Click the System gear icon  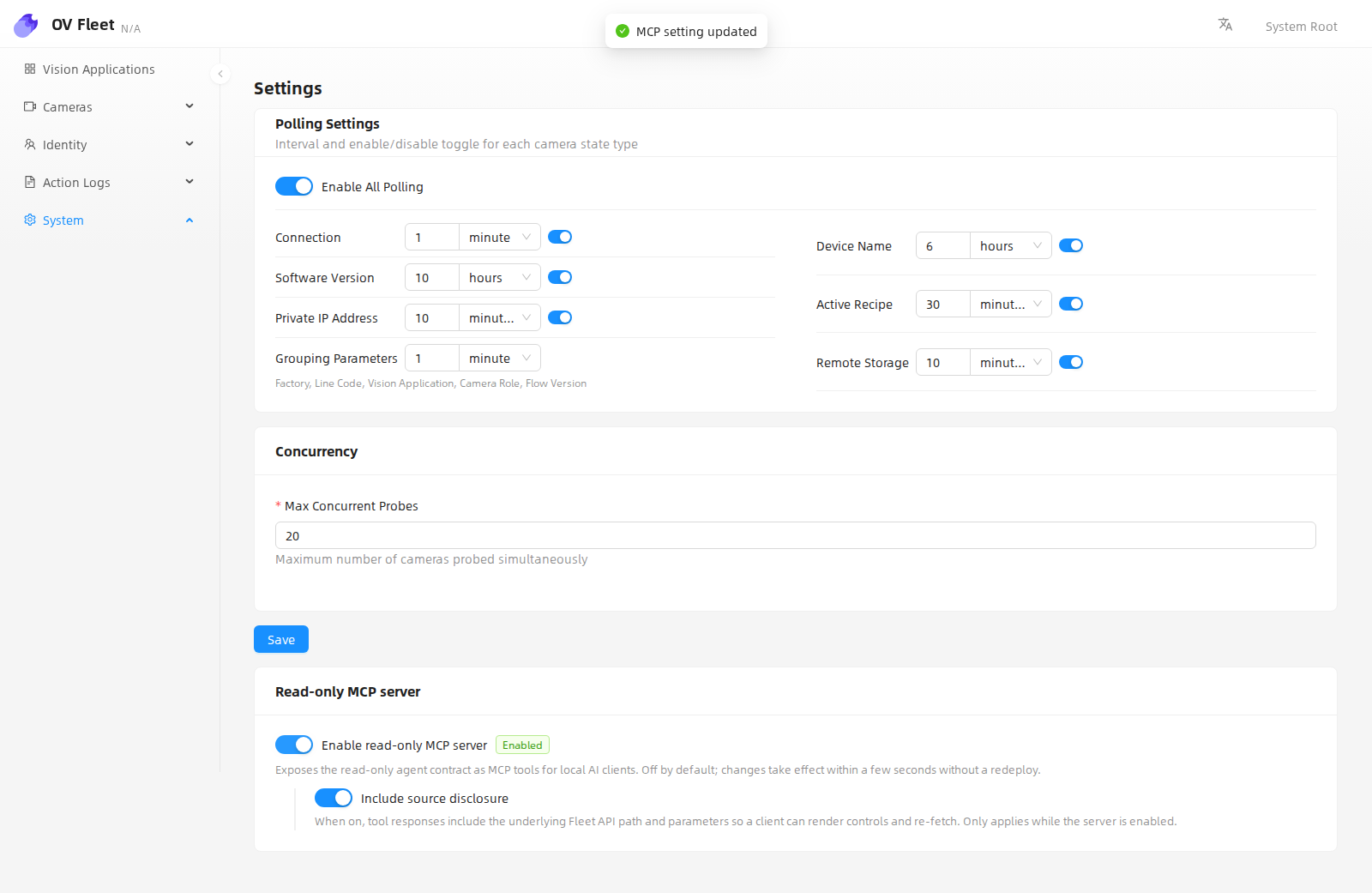(x=30, y=220)
